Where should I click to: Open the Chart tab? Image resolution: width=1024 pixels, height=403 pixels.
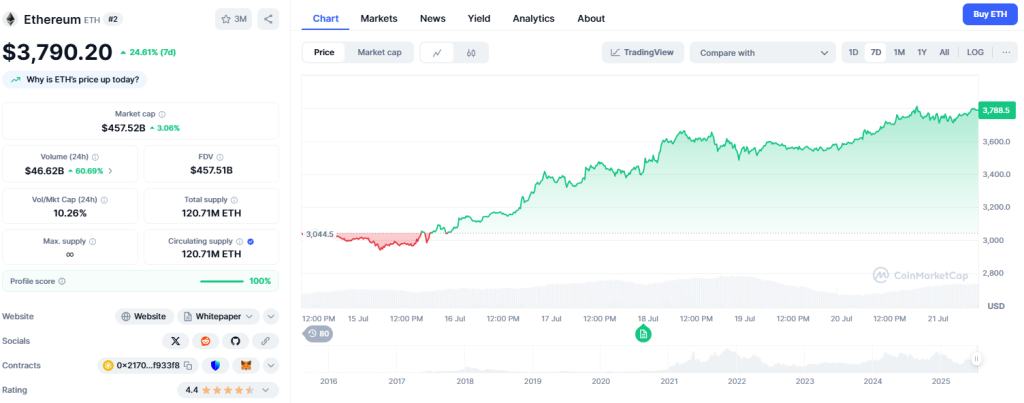(326, 18)
